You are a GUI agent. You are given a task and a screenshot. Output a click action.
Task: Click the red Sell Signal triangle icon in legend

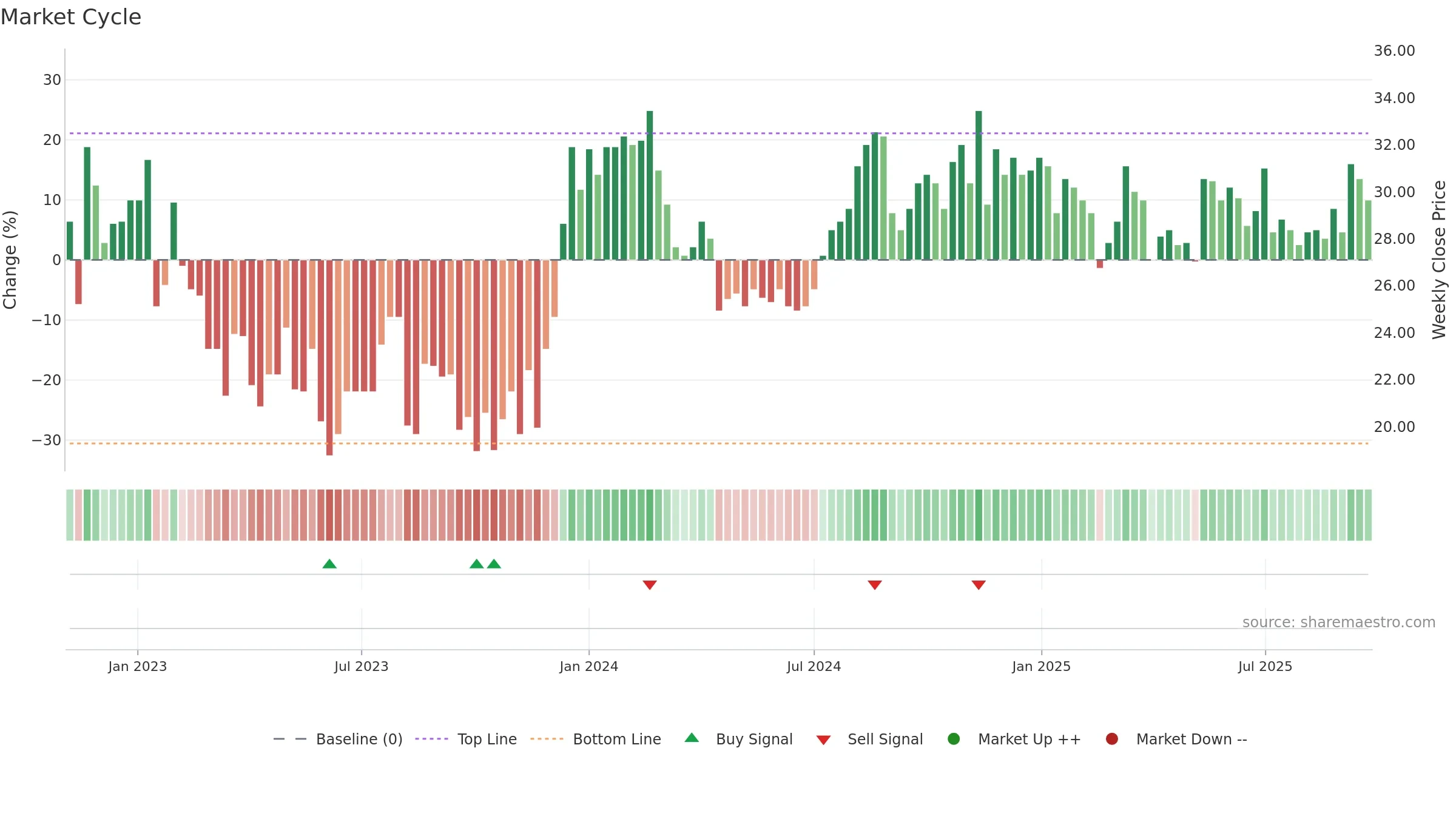pyautogui.click(x=823, y=740)
